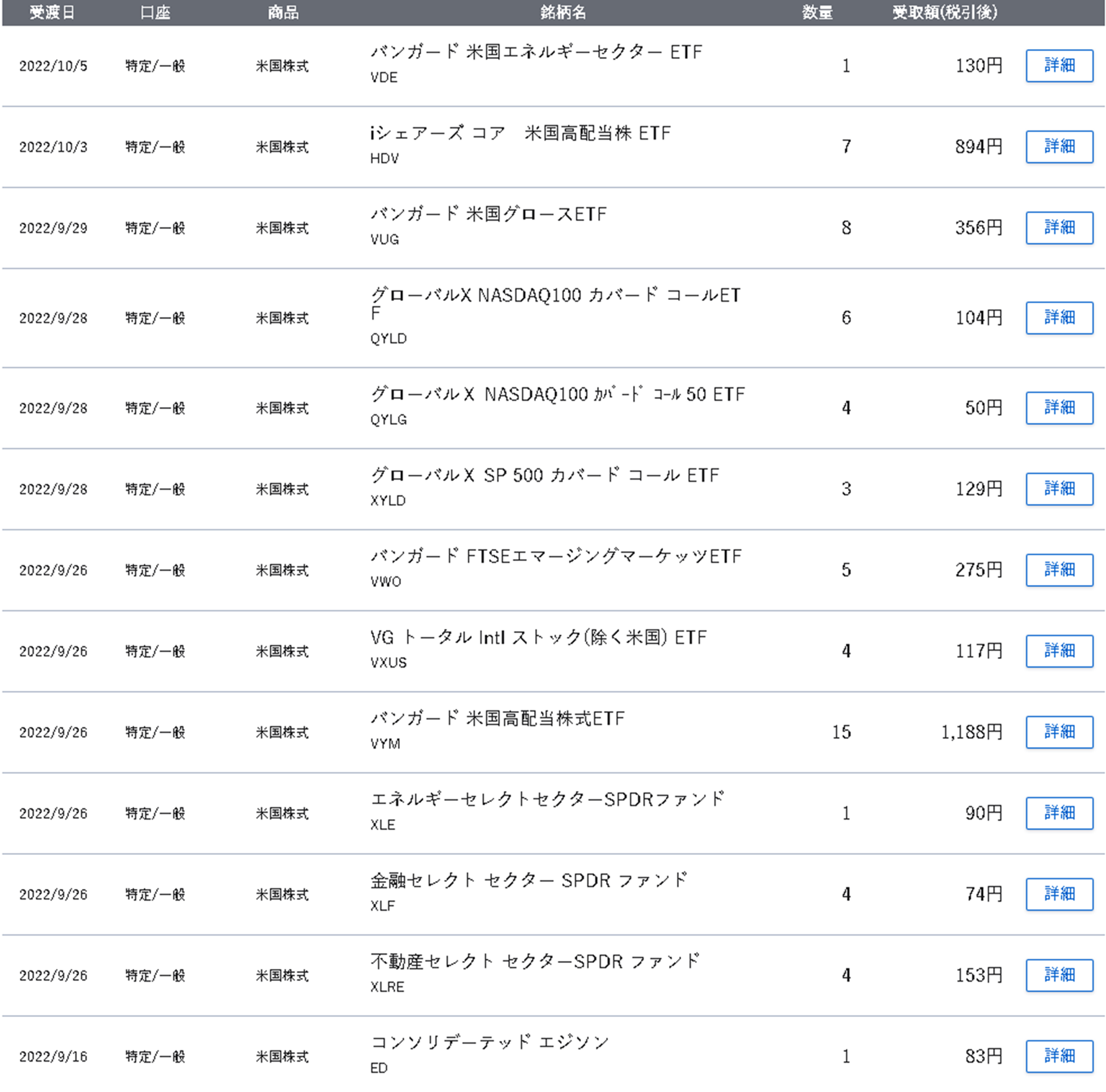
Task: Click 詳細 button in HDV row
Action: [x=1059, y=147]
